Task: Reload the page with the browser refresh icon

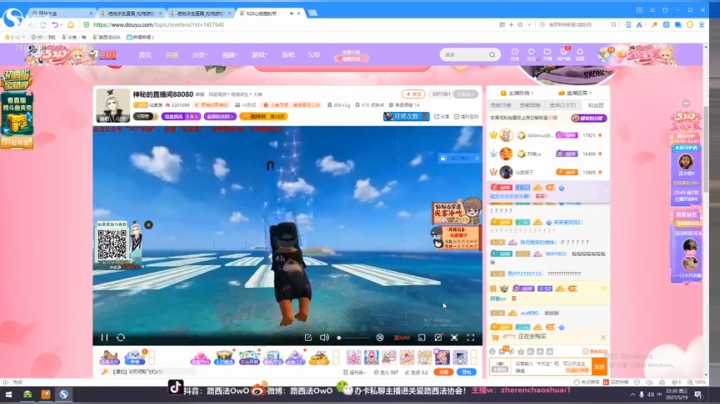Action: [43, 25]
